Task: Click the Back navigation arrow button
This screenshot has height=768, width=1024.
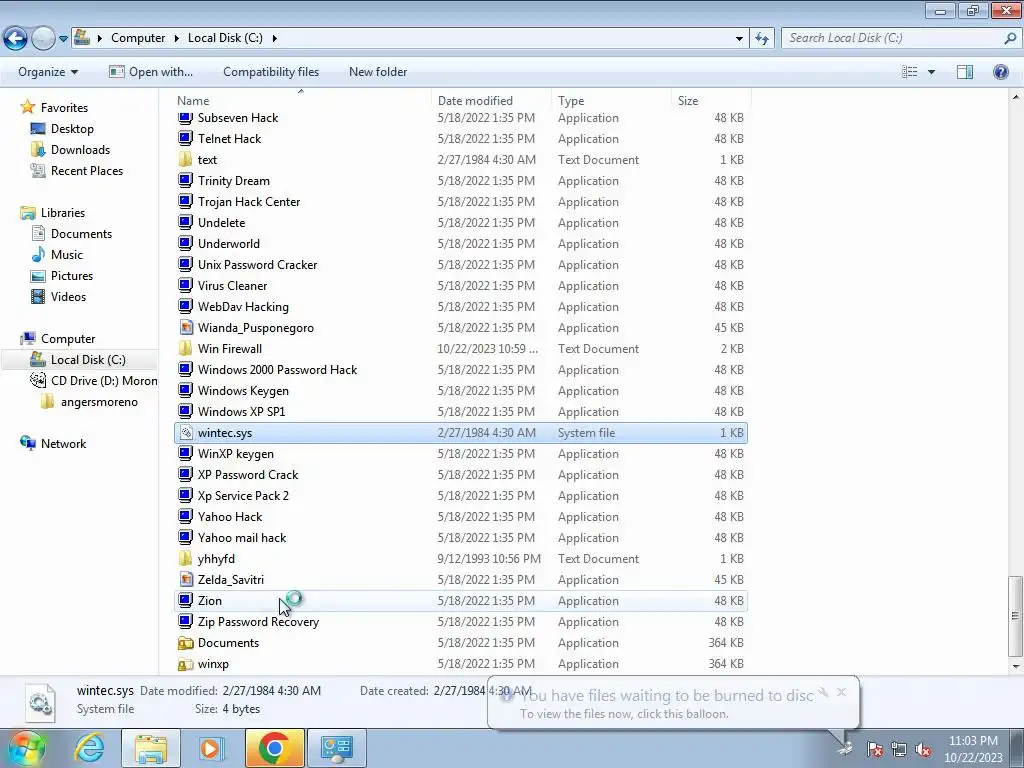Action: coord(16,39)
